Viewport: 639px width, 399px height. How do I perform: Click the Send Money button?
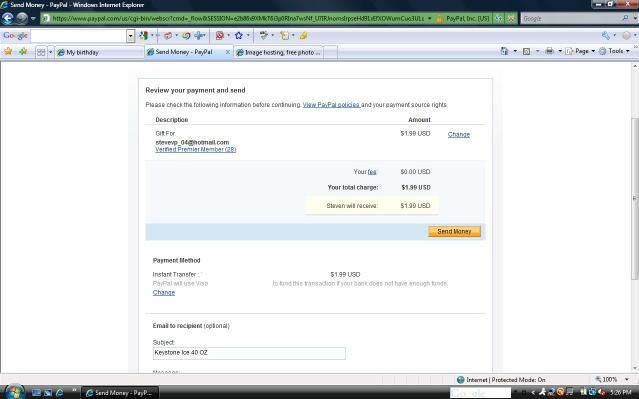coord(454,231)
